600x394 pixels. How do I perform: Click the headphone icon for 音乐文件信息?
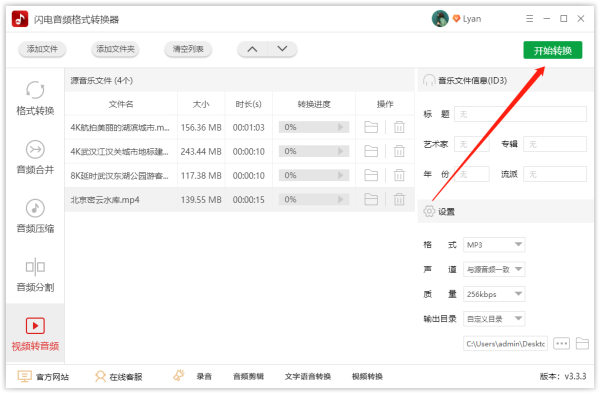[x=429, y=80]
